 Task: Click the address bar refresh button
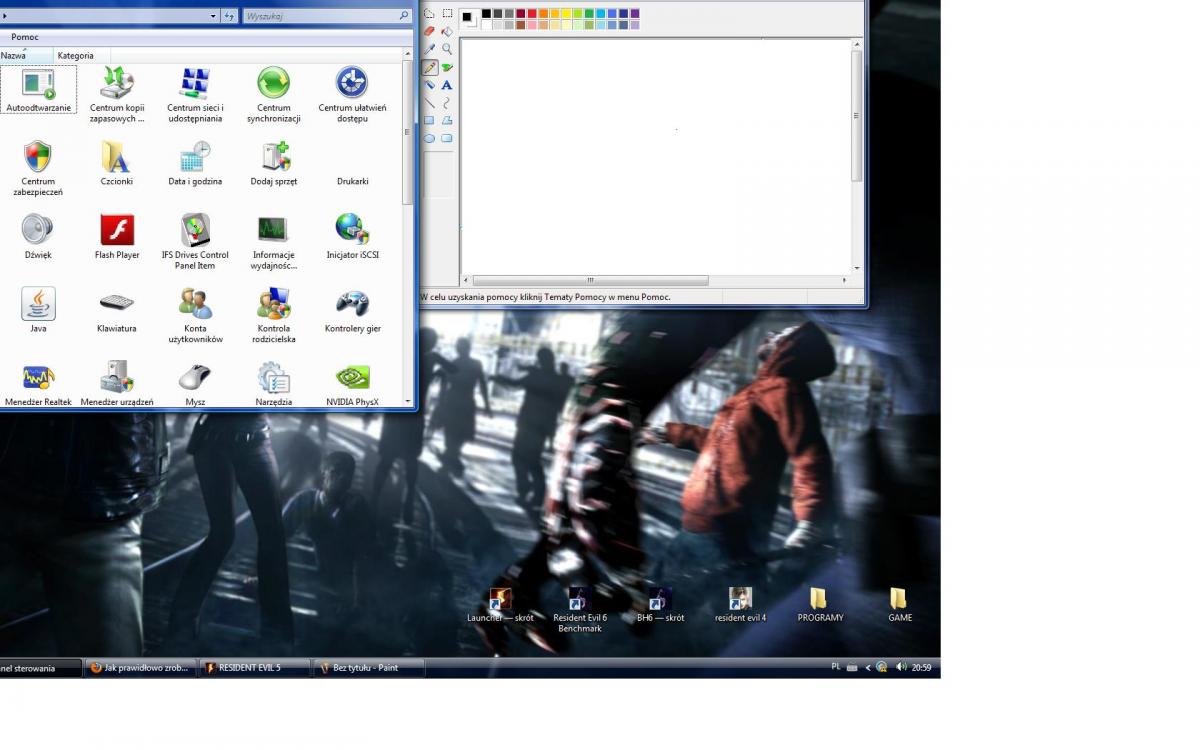(x=230, y=16)
